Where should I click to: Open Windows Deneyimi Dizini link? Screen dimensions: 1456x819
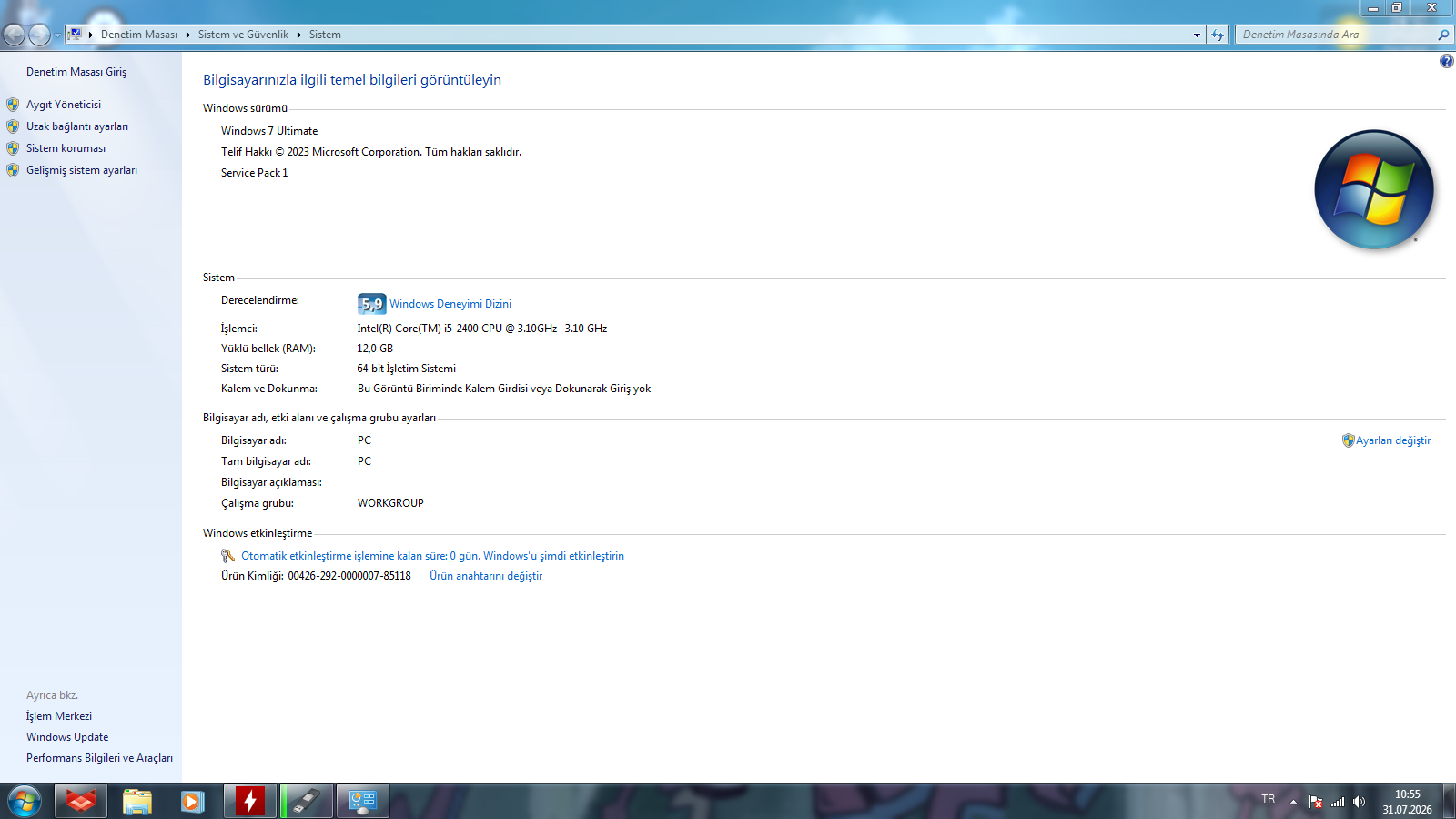coord(450,304)
